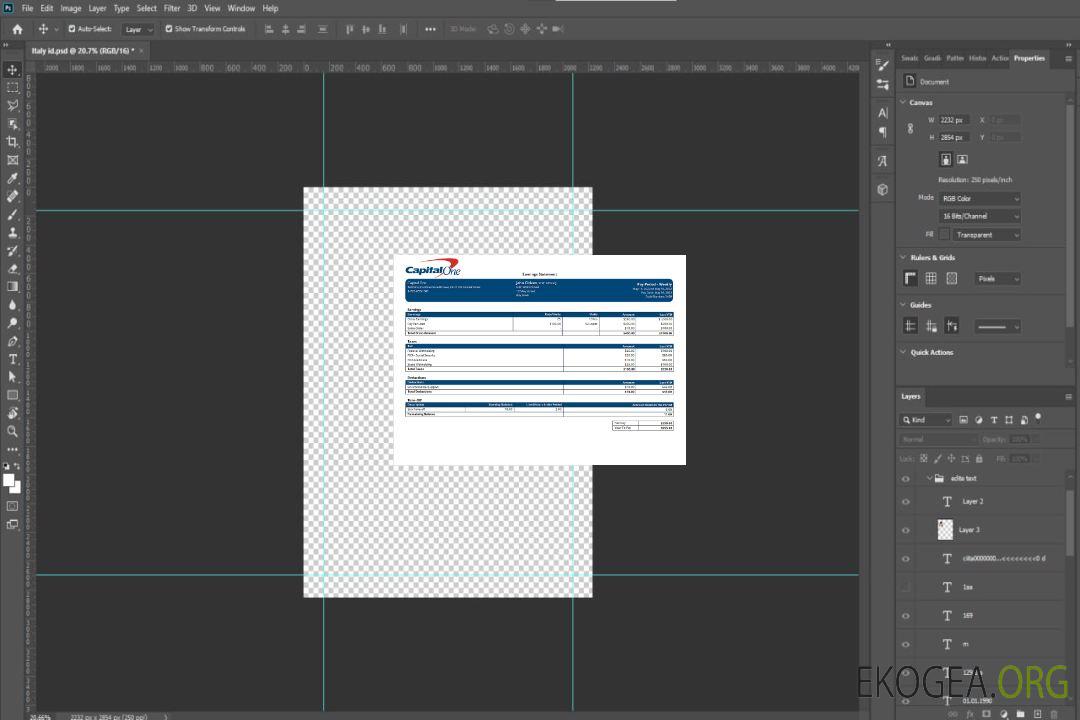Select the Zoom tool
Image resolution: width=1080 pixels, height=720 pixels.
coord(13,431)
